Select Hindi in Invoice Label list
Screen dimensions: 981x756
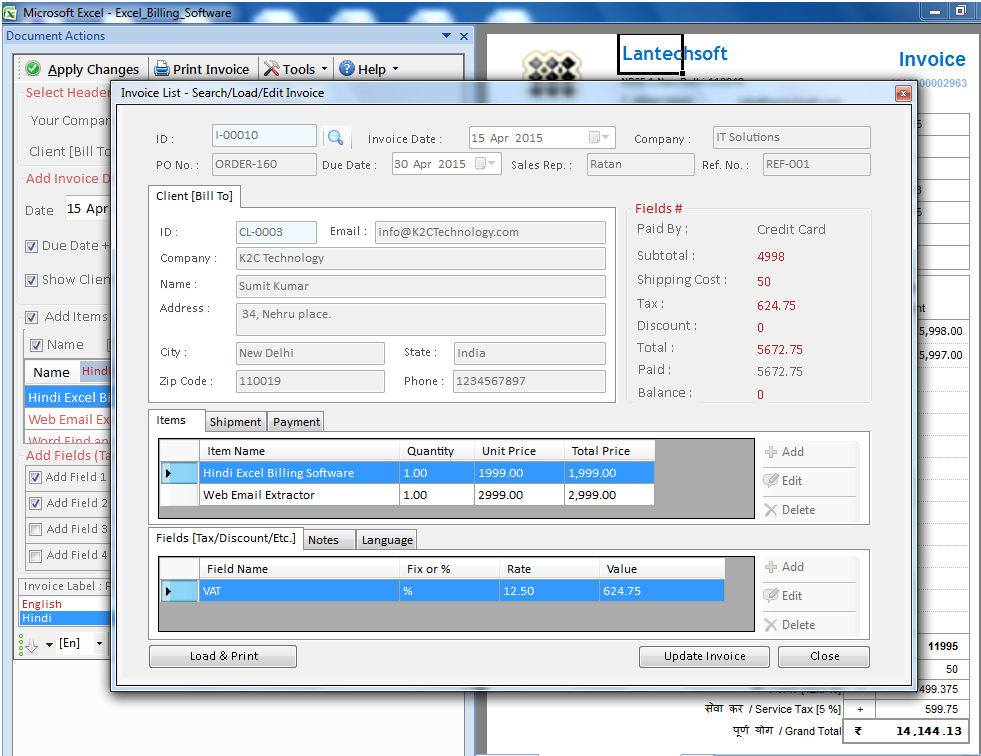coord(65,618)
